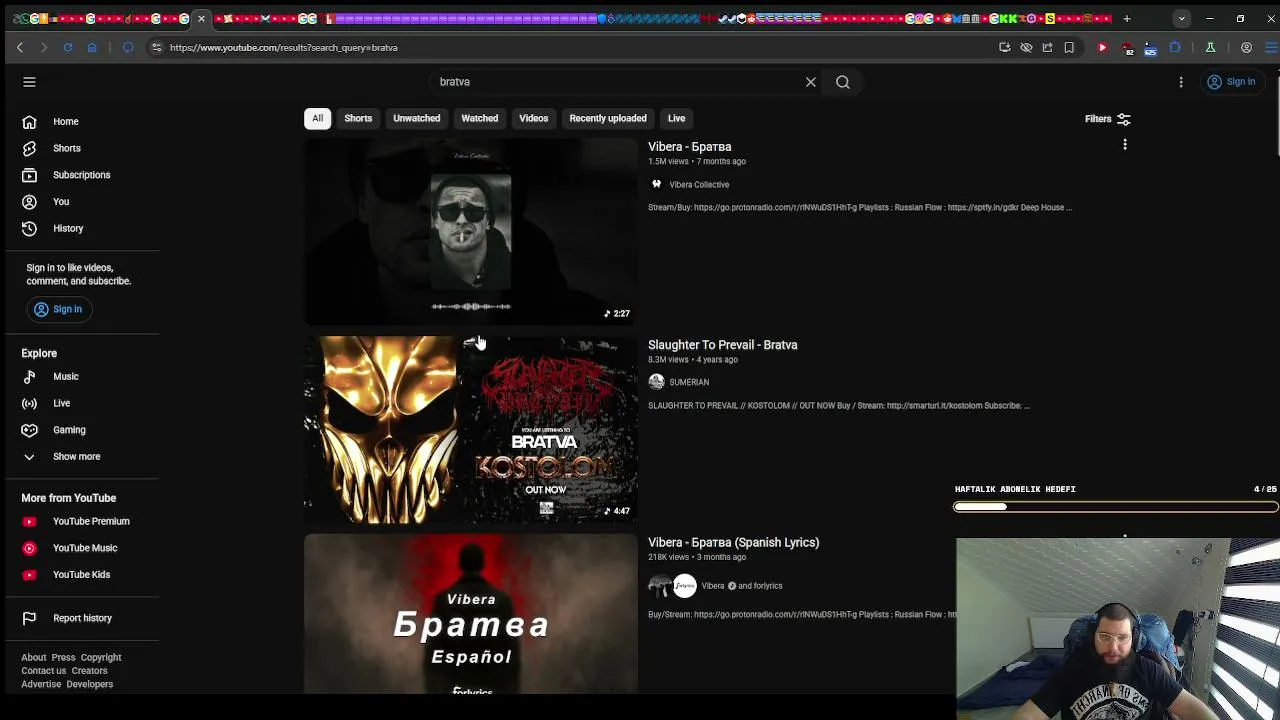Open YouTube settings three-dot menu
Image resolution: width=1280 pixels, height=720 pixels.
[x=1181, y=82]
